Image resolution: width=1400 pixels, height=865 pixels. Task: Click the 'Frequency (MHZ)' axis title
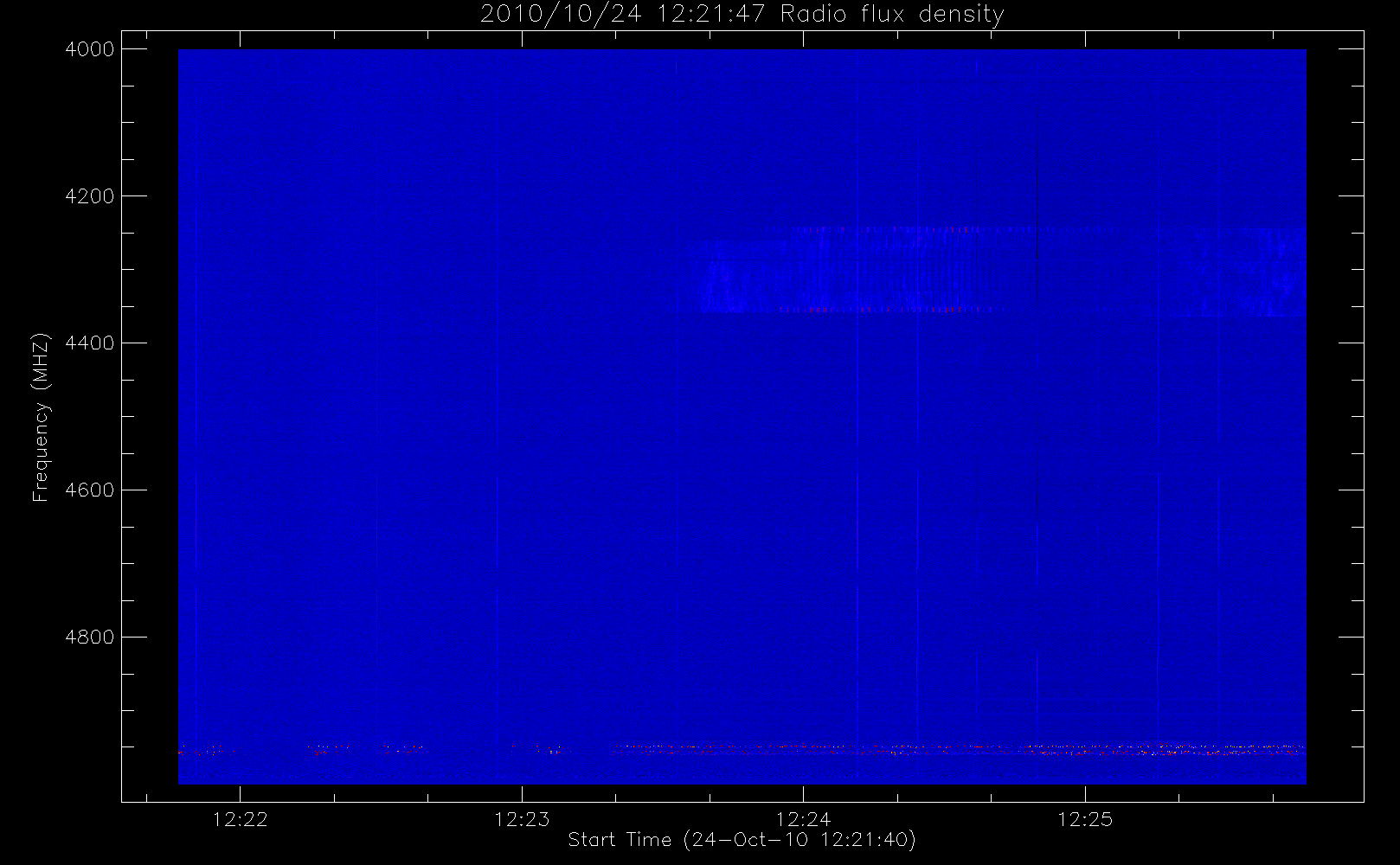pos(41,417)
